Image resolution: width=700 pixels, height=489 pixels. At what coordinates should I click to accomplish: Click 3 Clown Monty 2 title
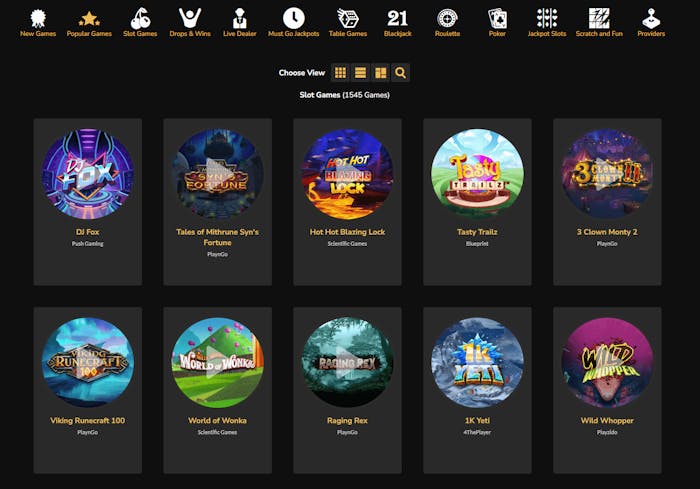607,232
